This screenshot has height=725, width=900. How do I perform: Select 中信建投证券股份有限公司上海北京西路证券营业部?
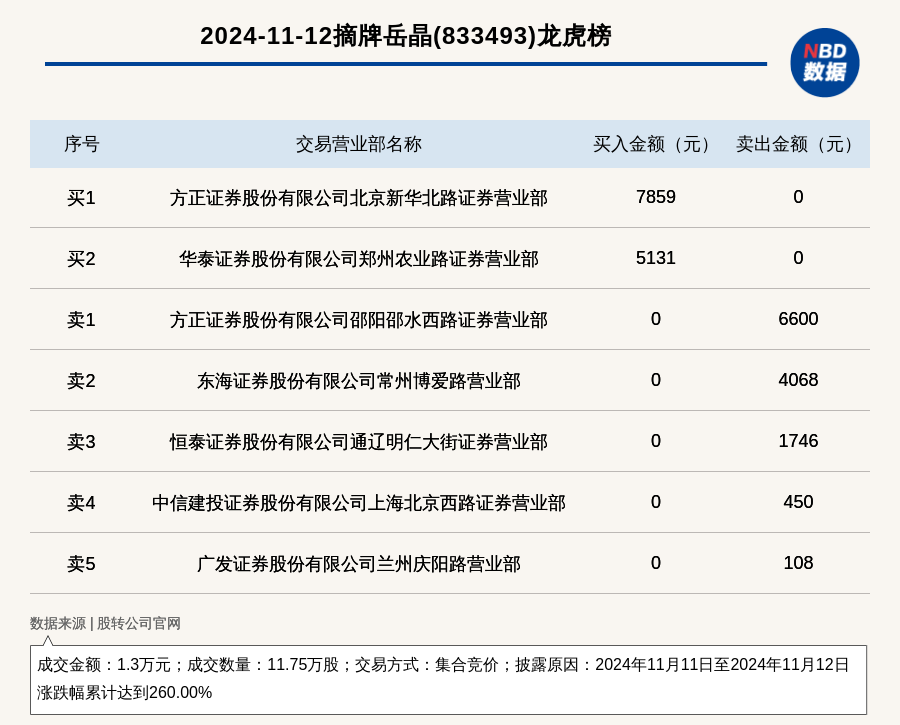click(x=359, y=503)
